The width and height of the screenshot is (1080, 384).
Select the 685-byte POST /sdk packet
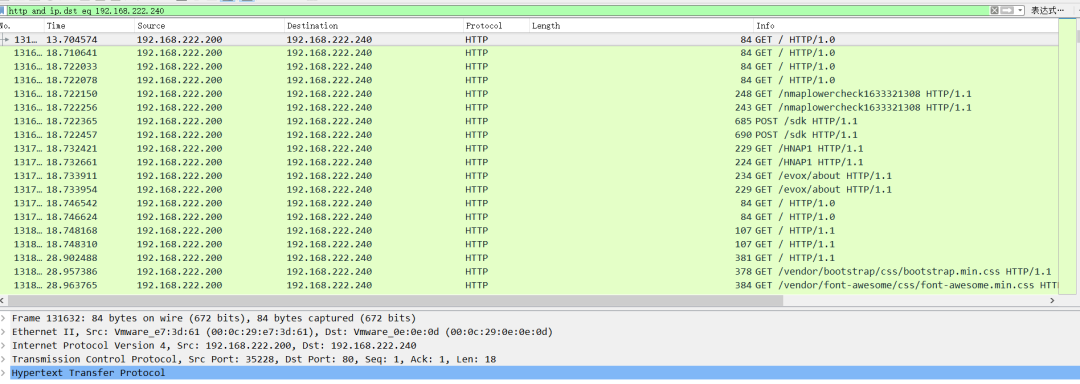tap(529, 121)
